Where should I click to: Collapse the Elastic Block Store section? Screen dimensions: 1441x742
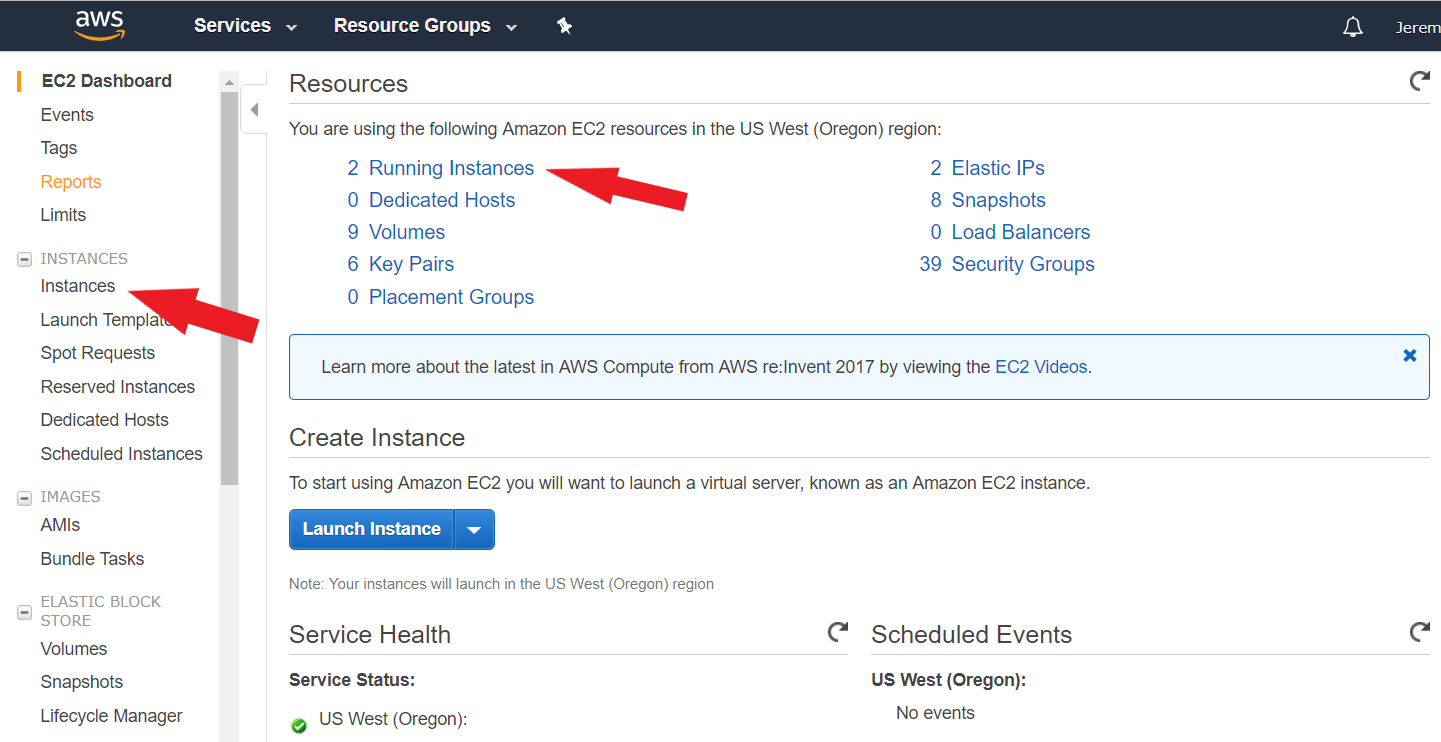coord(25,612)
